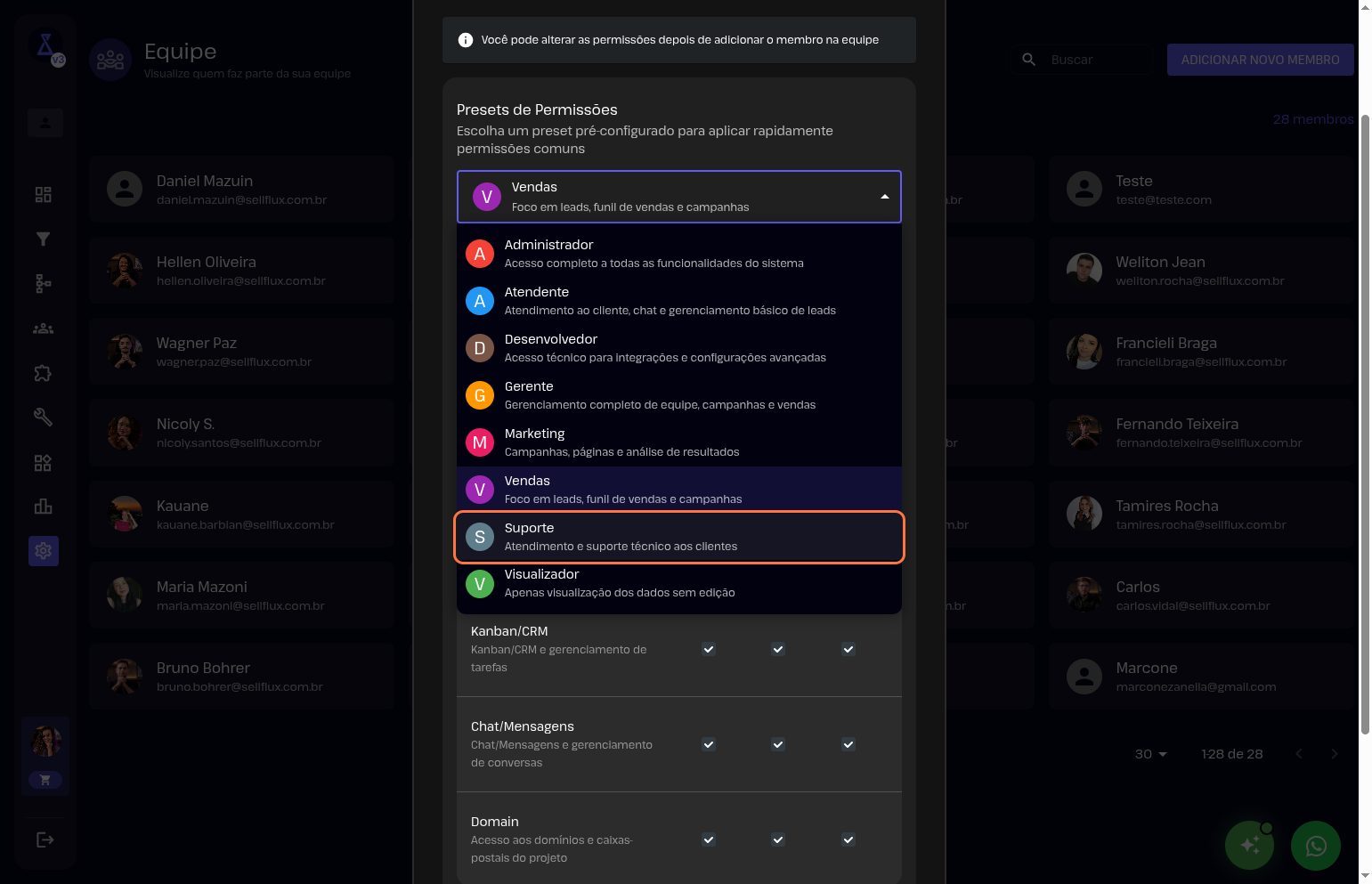Click the puzzle piece integrations icon

coord(43,373)
